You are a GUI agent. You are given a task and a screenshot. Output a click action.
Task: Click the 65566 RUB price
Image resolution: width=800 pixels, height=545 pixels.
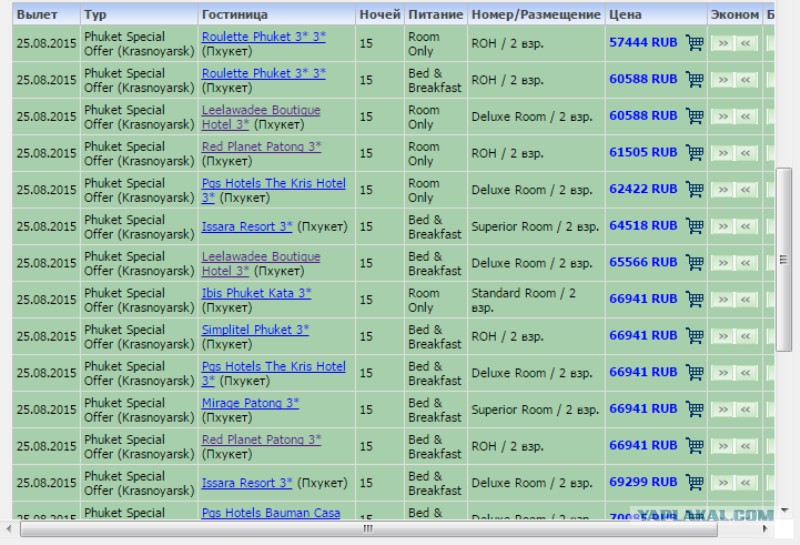[x=643, y=262]
